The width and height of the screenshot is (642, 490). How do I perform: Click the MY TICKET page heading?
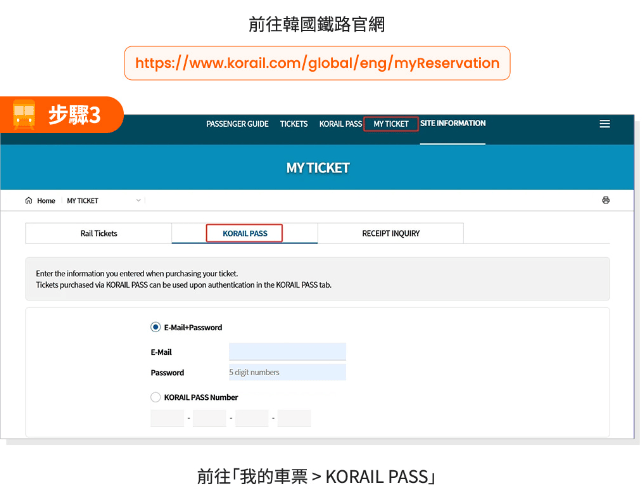click(318, 168)
